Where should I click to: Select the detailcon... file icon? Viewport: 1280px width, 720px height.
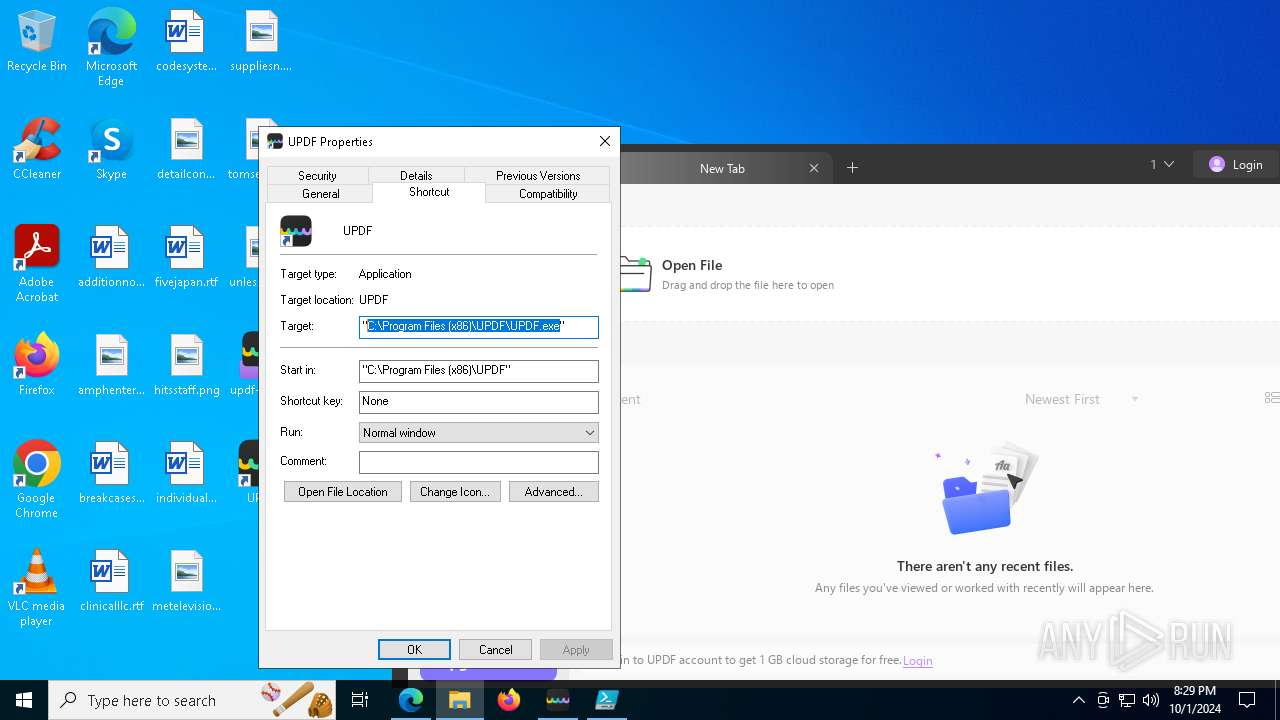[x=186, y=150]
